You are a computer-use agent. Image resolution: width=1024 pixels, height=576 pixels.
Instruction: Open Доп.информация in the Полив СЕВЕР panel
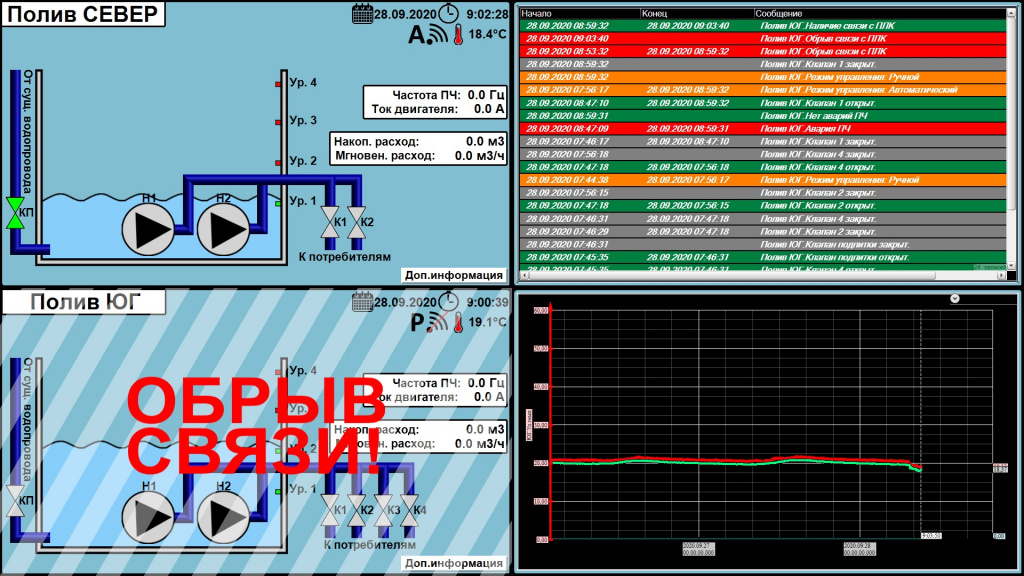pyautogui.click(x=454, y=275)
